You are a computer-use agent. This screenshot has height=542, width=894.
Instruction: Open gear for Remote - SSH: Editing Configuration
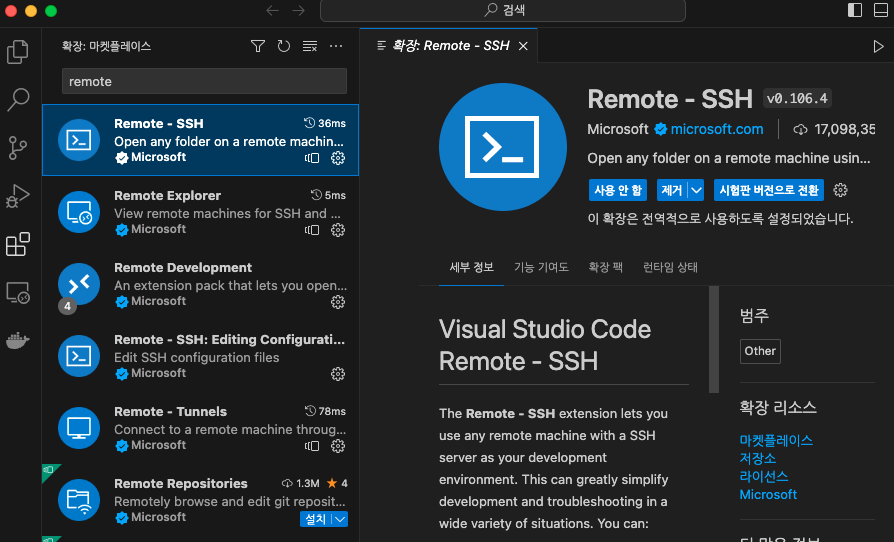[338, 374]
